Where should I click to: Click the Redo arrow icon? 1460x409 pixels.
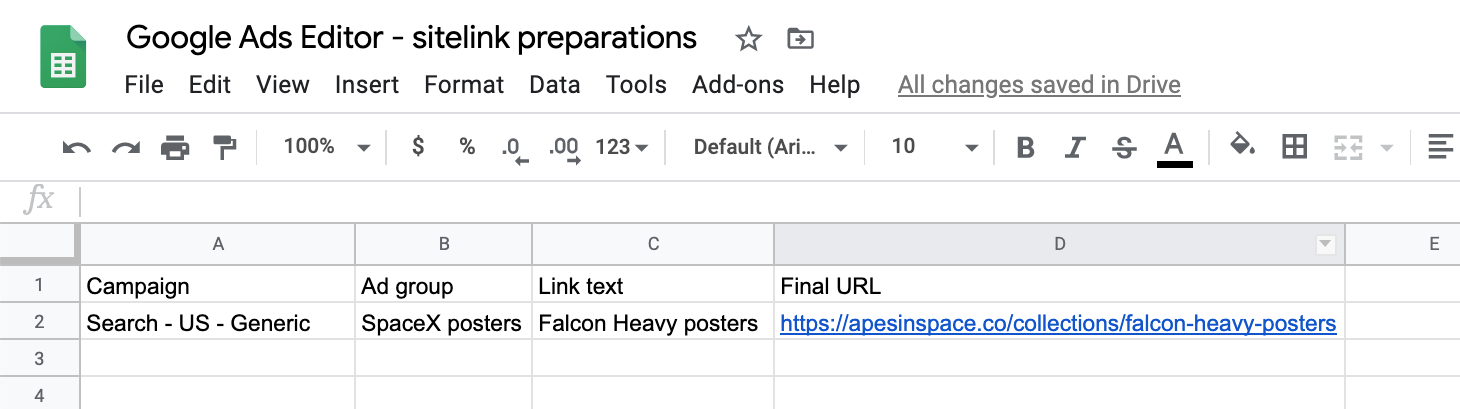tap(126, 148)
